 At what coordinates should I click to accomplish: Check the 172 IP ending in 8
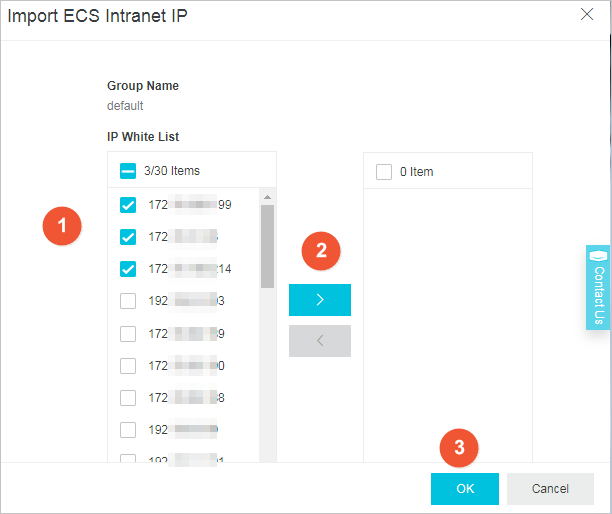tap(128, 398)
